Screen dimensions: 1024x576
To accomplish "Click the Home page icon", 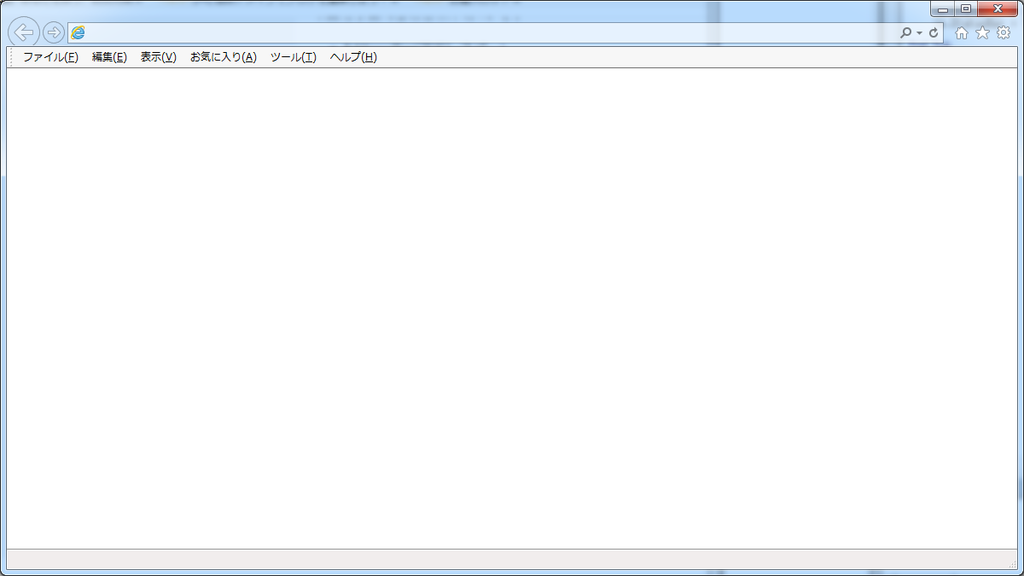I will 960,32.
